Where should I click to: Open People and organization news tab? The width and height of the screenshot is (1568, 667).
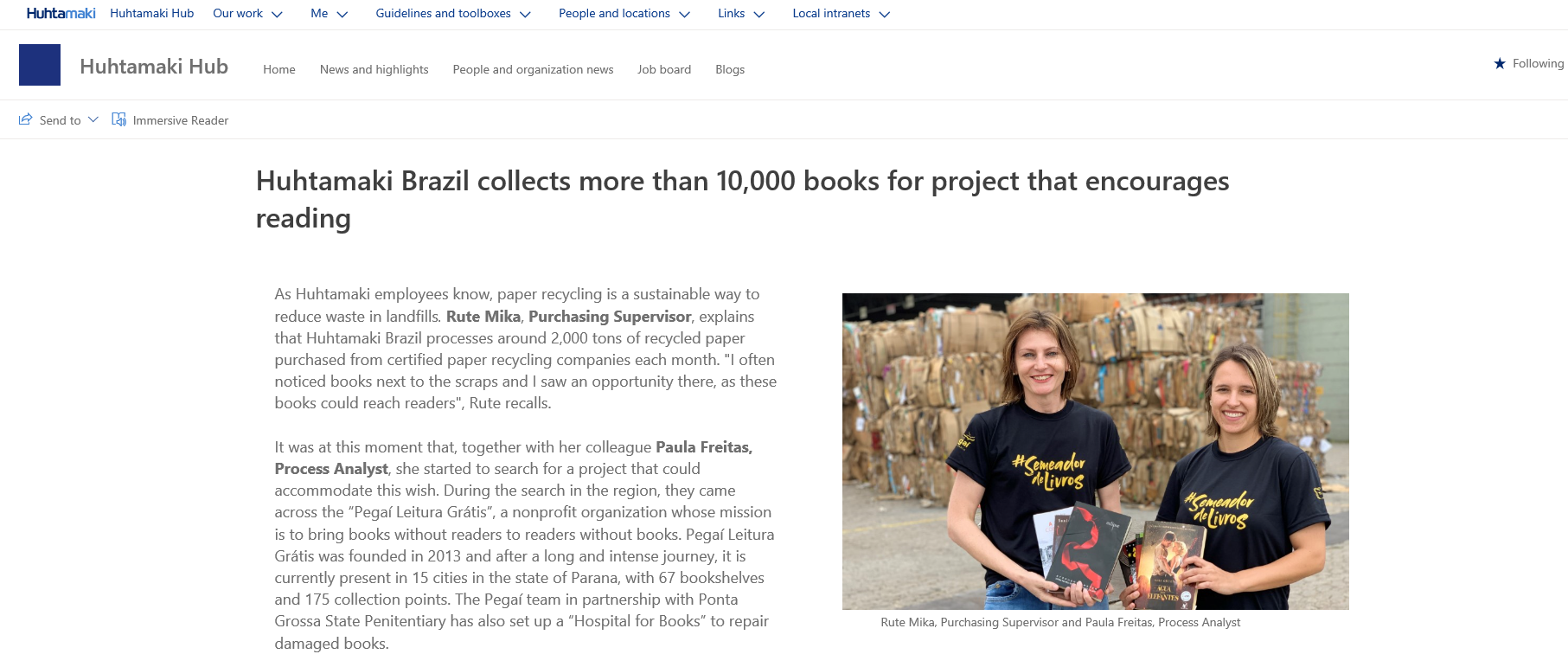coord(533,69)
